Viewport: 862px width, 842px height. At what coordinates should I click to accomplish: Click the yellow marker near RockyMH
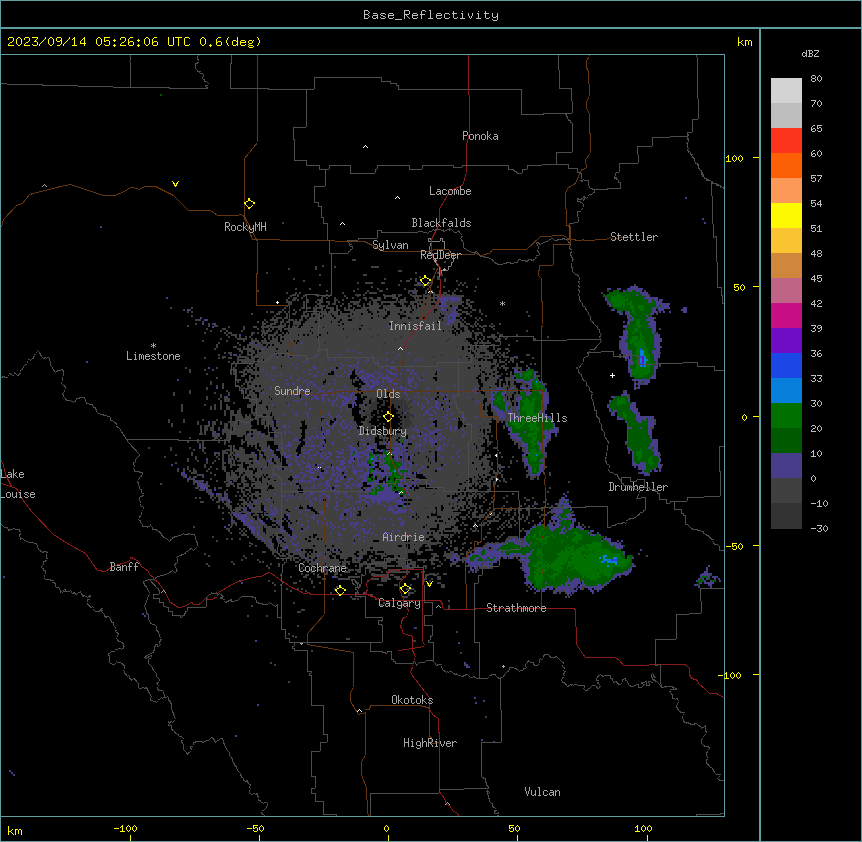[250, 204]
